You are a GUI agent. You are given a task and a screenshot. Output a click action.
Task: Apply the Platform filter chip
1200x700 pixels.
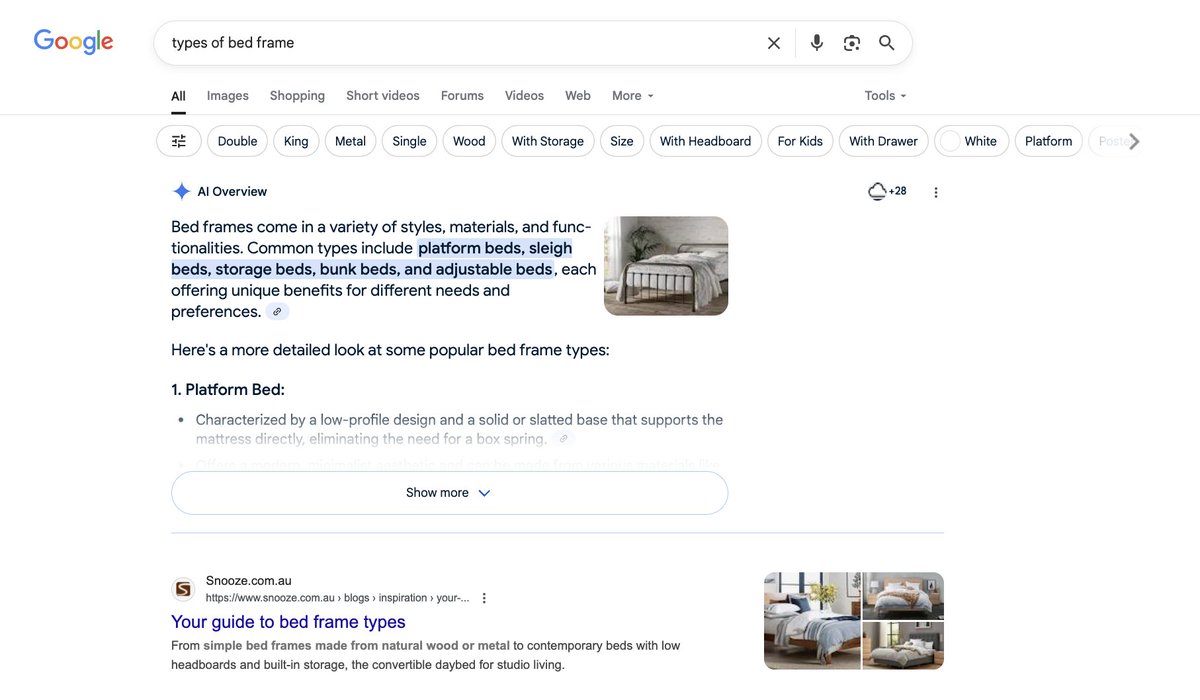1048,141
